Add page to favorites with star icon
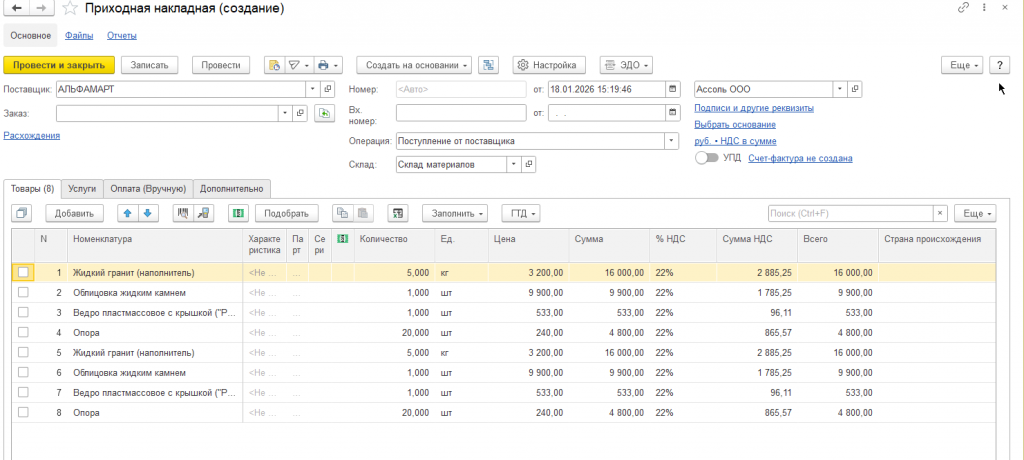Screen dimensions: 1024x460 coord(69,8)
